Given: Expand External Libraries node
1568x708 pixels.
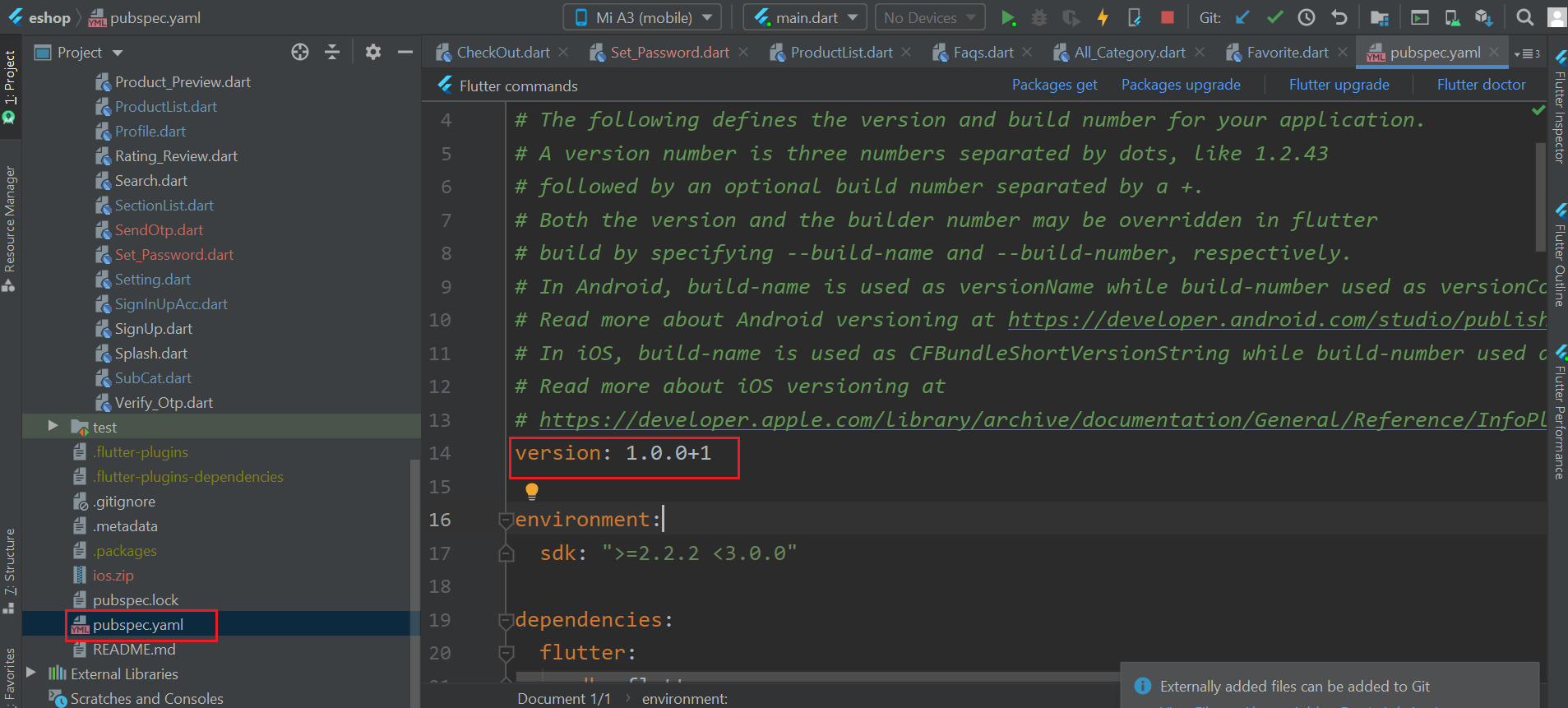Looking at the screenshot, I should coord(31,673).
